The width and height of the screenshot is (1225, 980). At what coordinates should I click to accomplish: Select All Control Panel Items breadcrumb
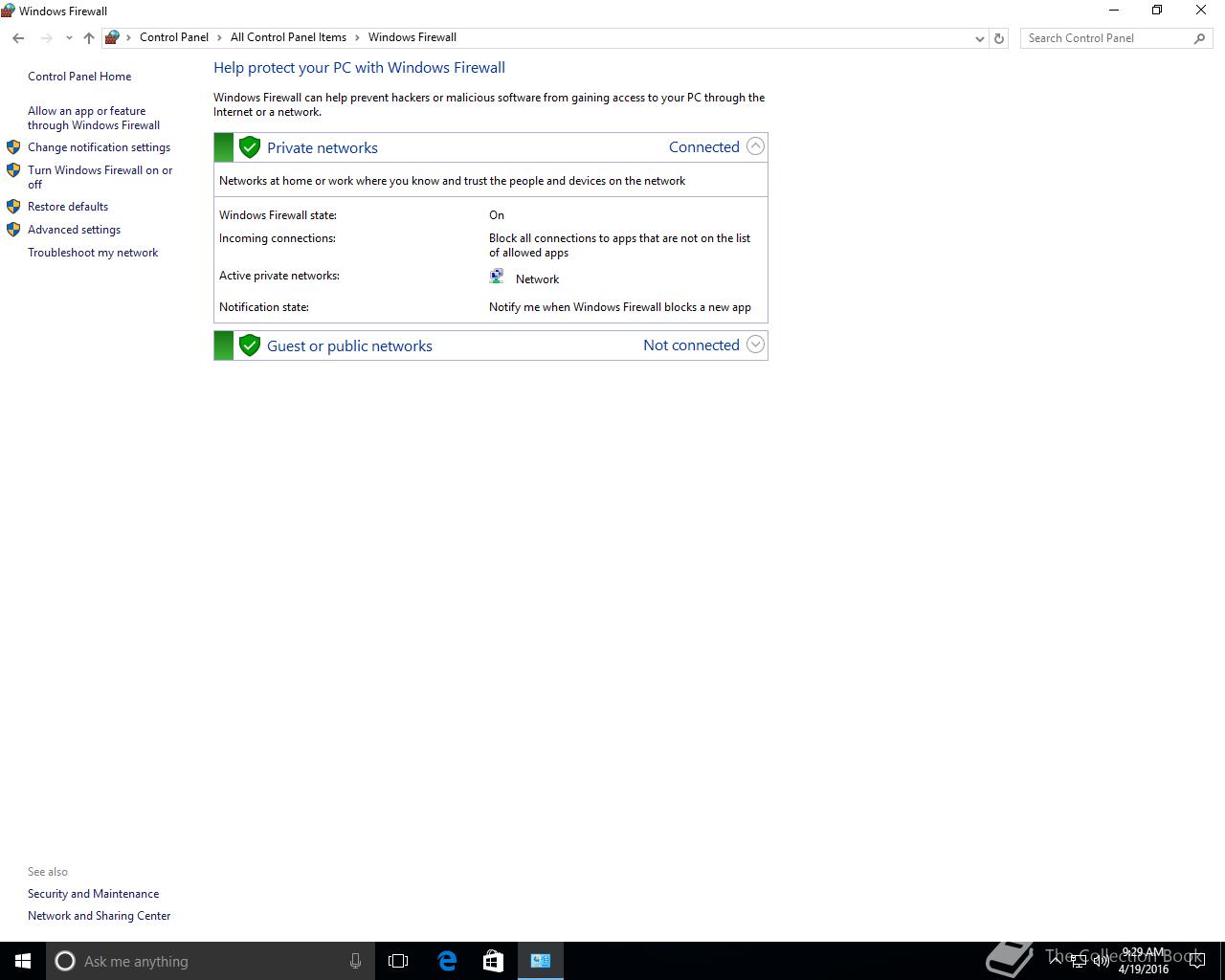[288, 37]
